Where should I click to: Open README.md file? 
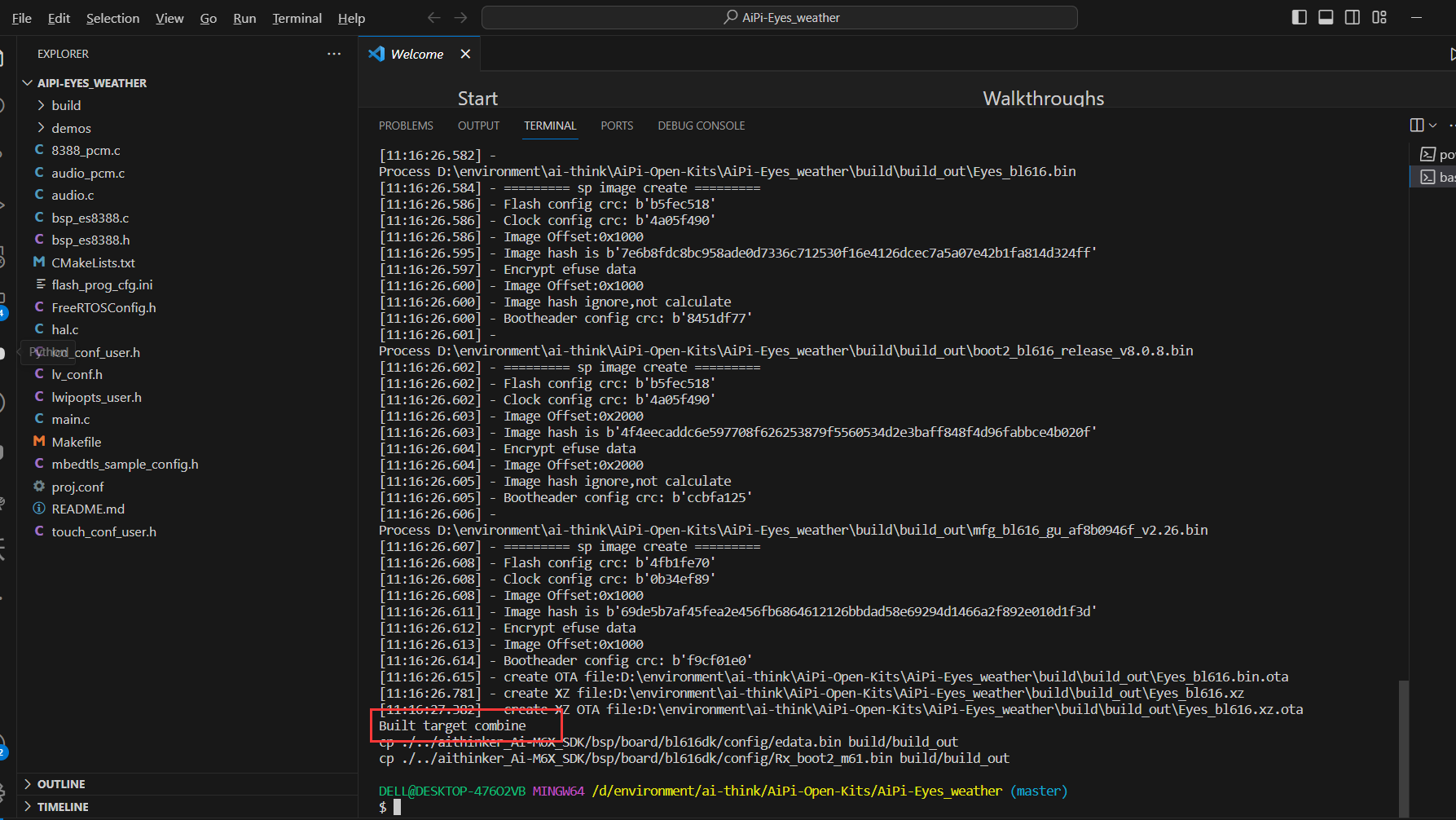187,509
